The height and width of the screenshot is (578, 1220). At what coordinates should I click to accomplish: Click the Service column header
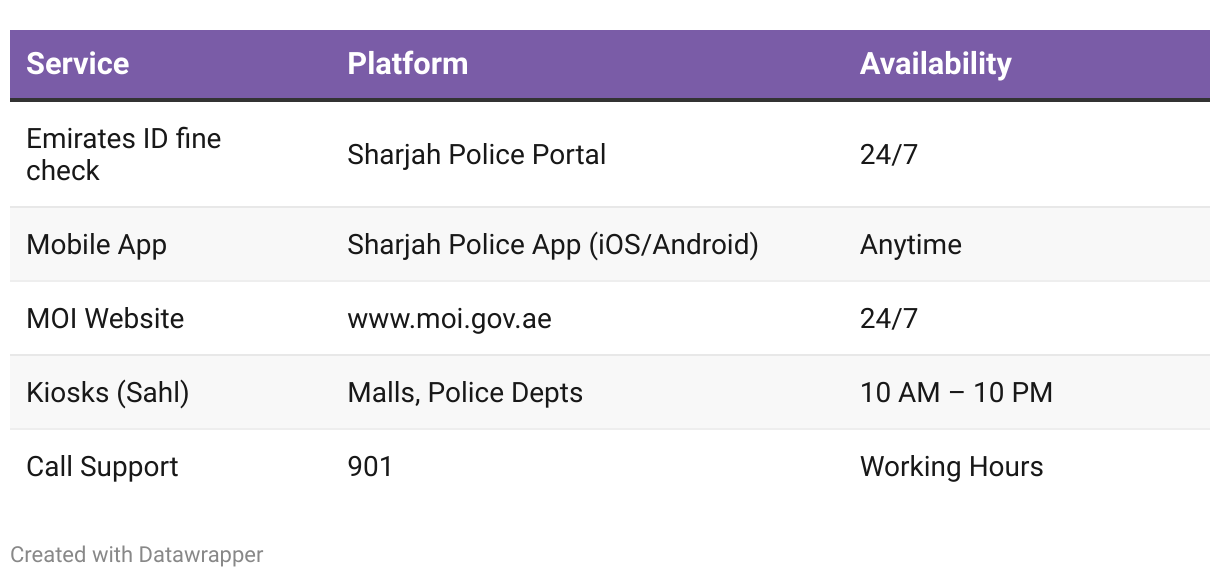coord(78,64)
